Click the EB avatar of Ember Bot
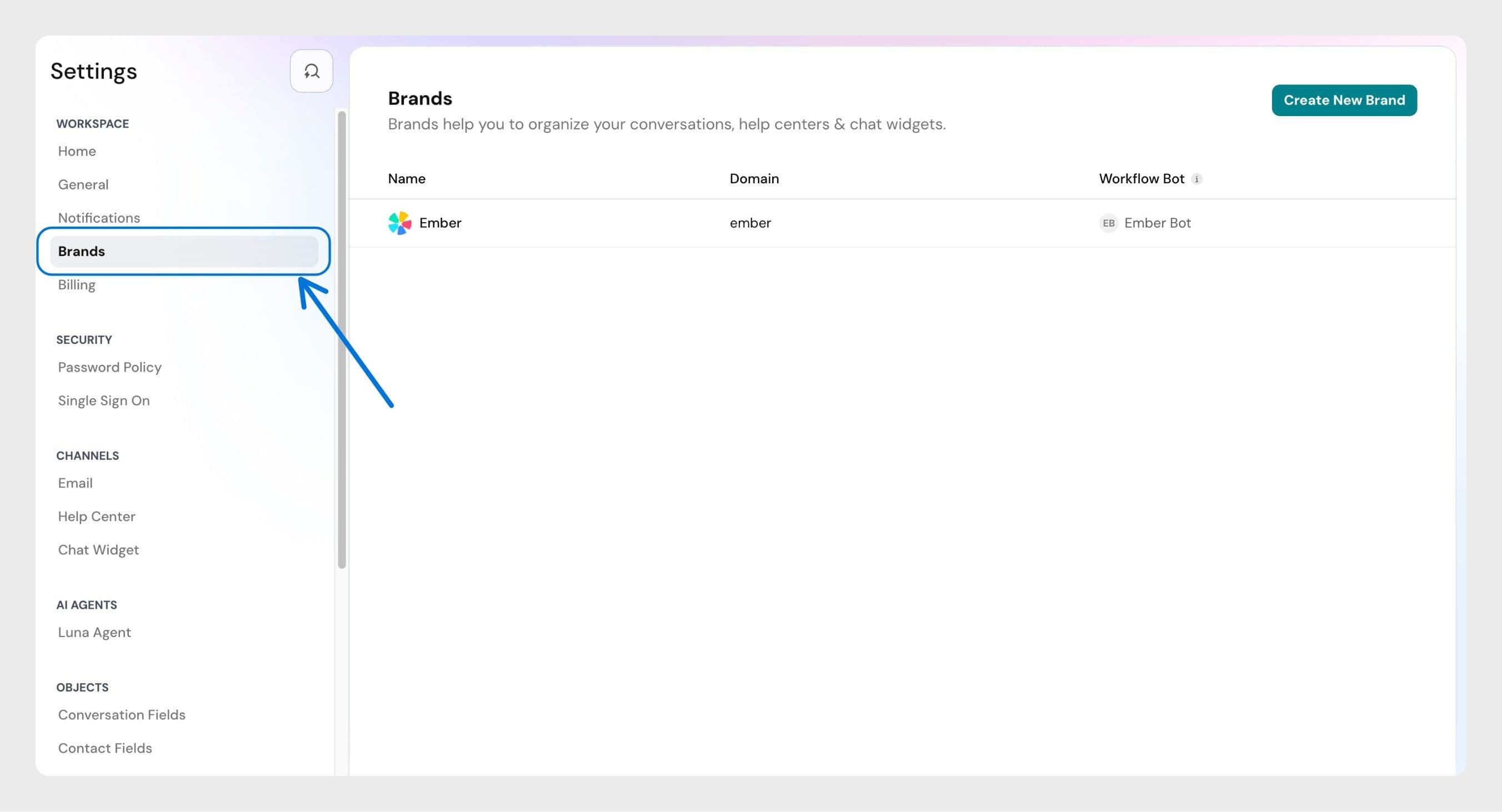1502x812 pixels. click(x=1108, y=223)
